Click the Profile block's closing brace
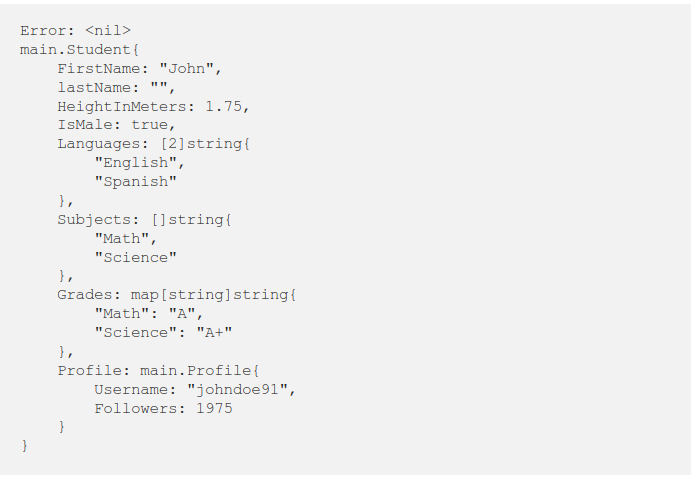This screenshot has height=480, width=691. (x=62, y=427)
